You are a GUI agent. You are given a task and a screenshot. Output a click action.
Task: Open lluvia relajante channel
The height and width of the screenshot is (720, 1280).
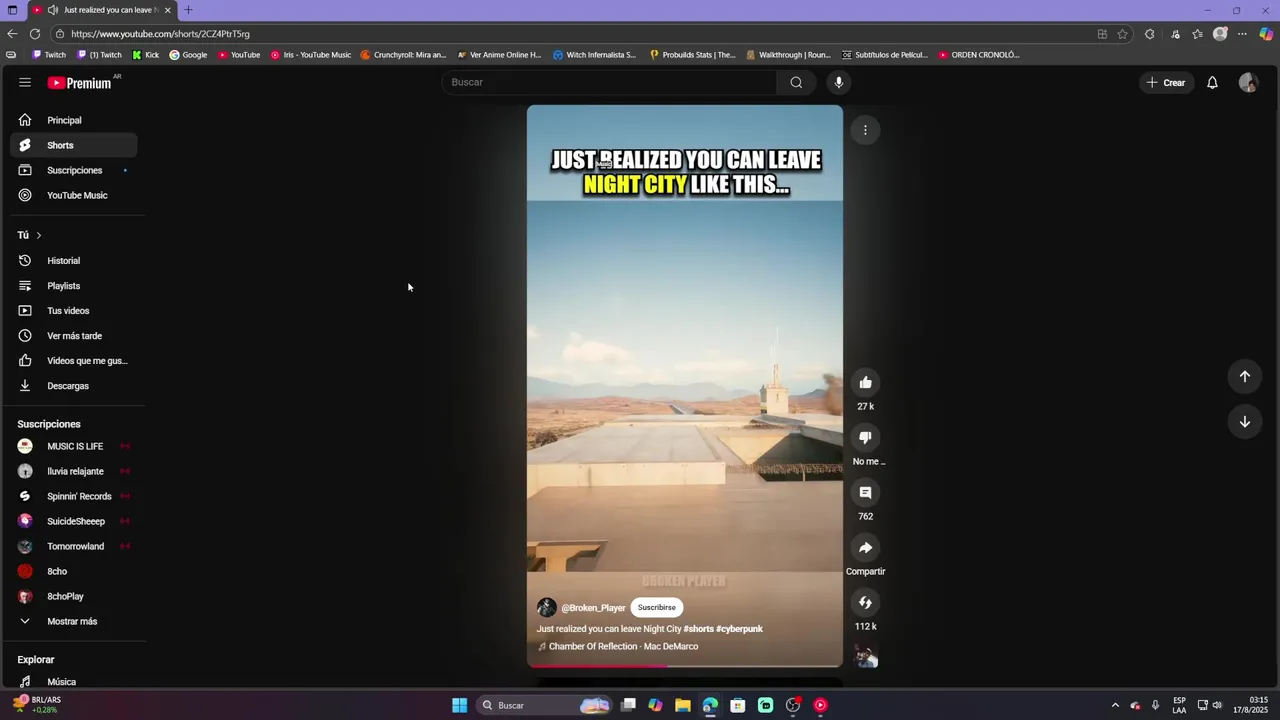click(73, 471)
